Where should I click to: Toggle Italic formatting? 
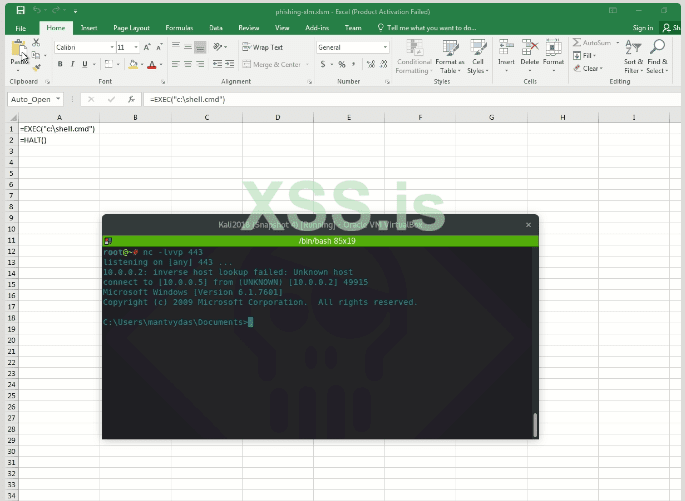coord(73,64)
